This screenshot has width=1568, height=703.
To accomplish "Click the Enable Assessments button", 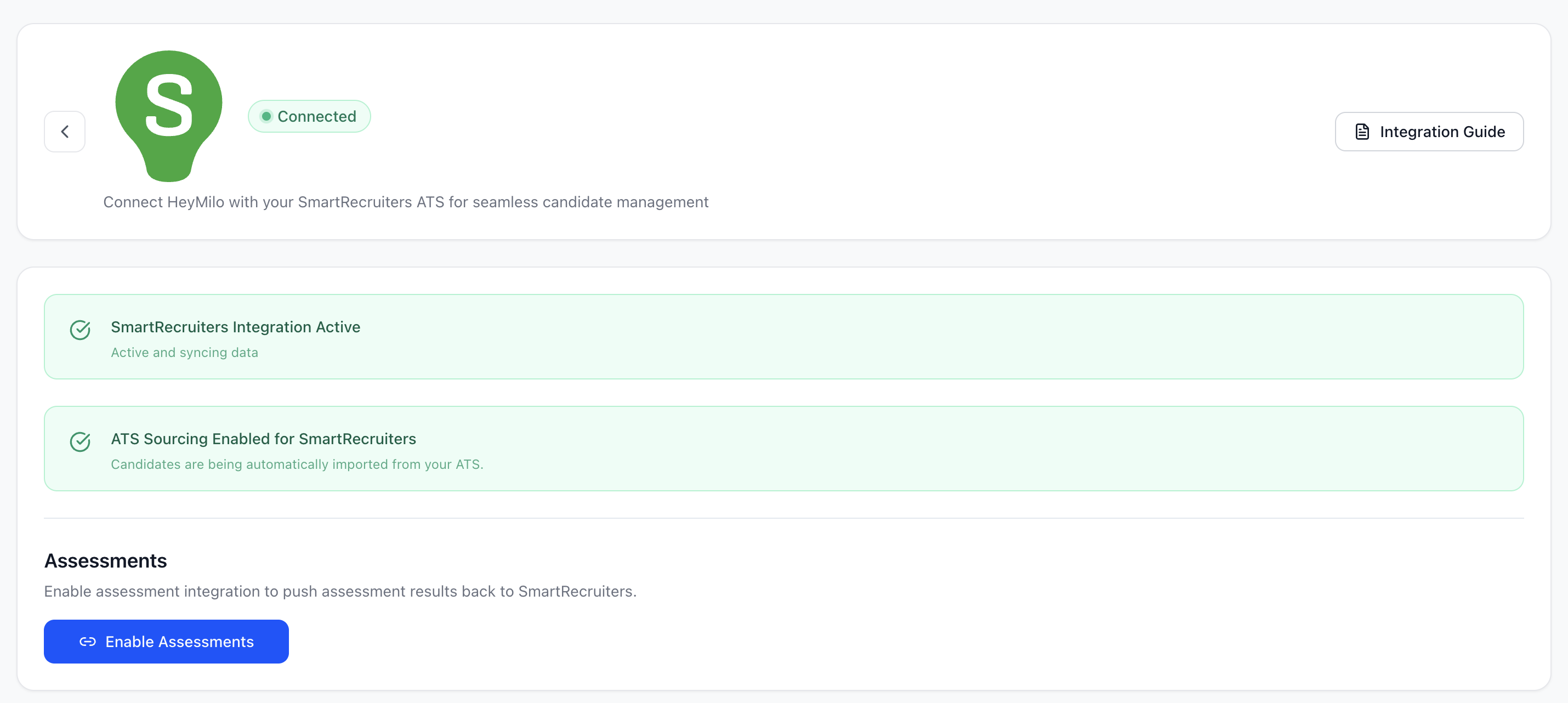I will click(x=166, y=642).
